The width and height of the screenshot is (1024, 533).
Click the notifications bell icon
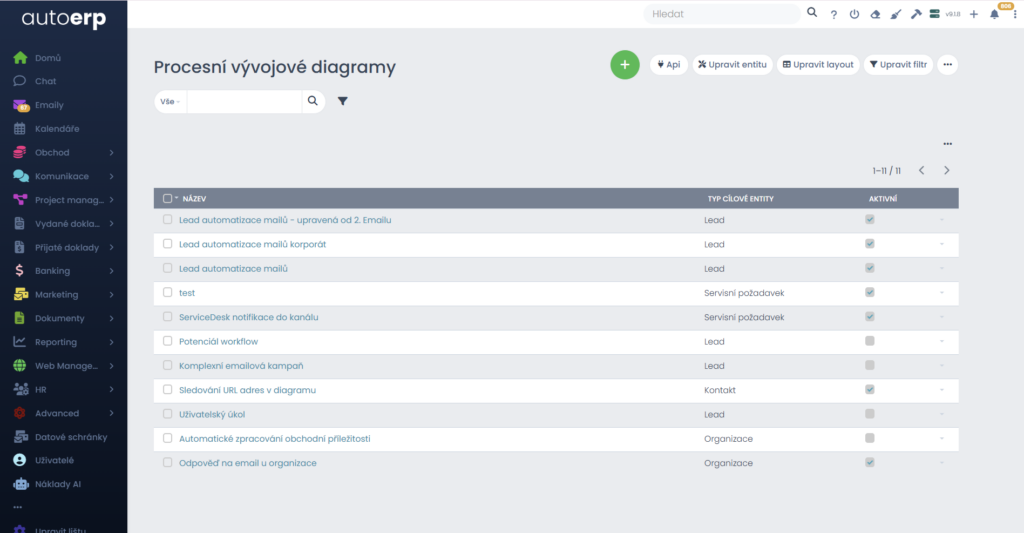[994, 14]
